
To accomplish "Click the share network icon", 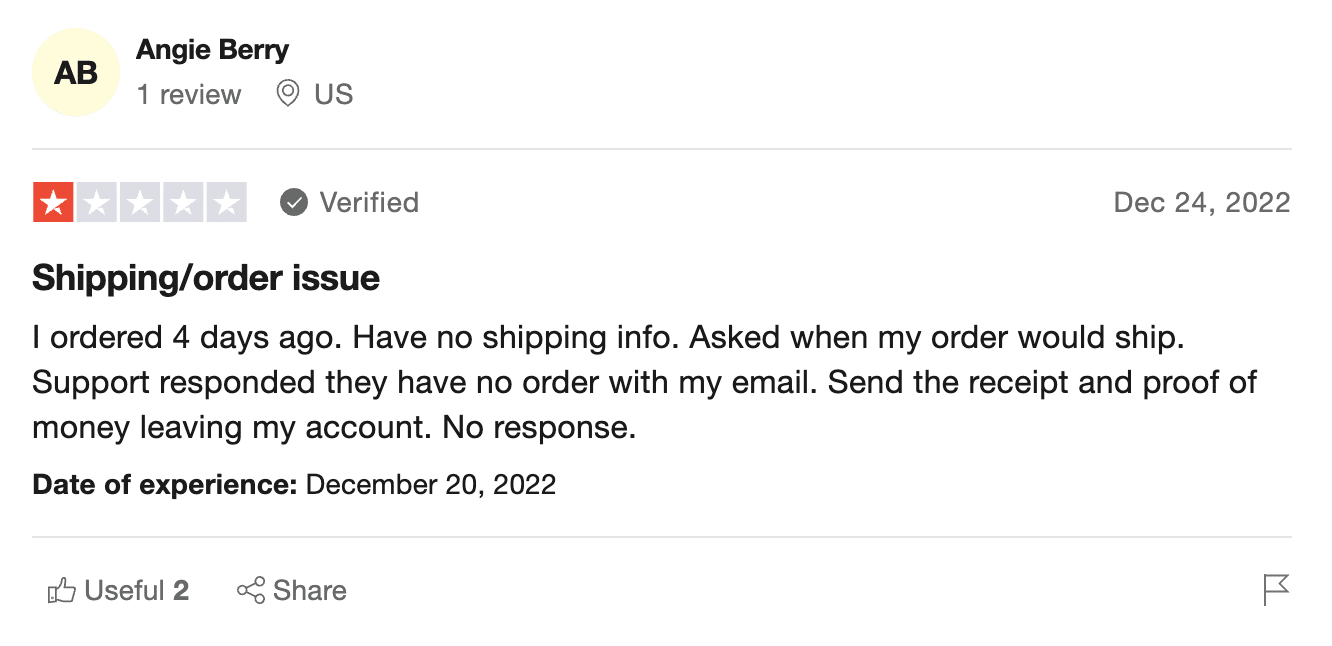I will pyautogui.click(x=251, y=591).
